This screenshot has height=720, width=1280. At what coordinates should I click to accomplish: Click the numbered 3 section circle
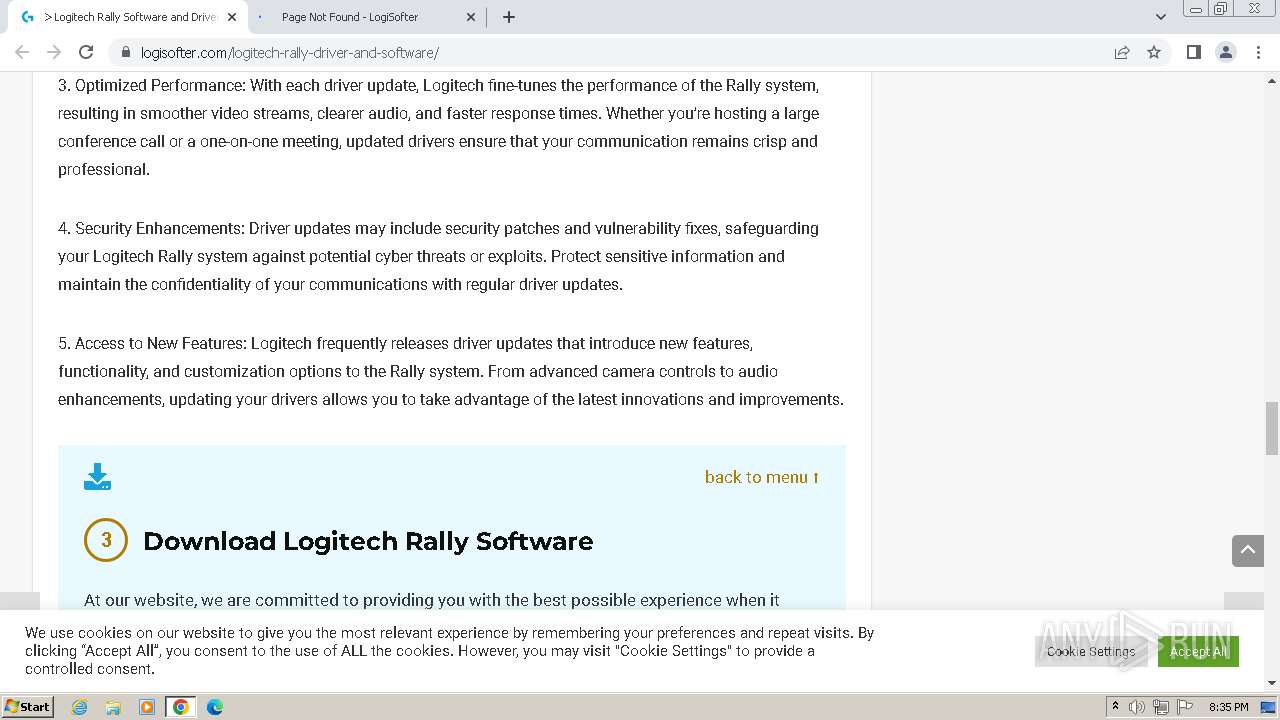(106, 541)
